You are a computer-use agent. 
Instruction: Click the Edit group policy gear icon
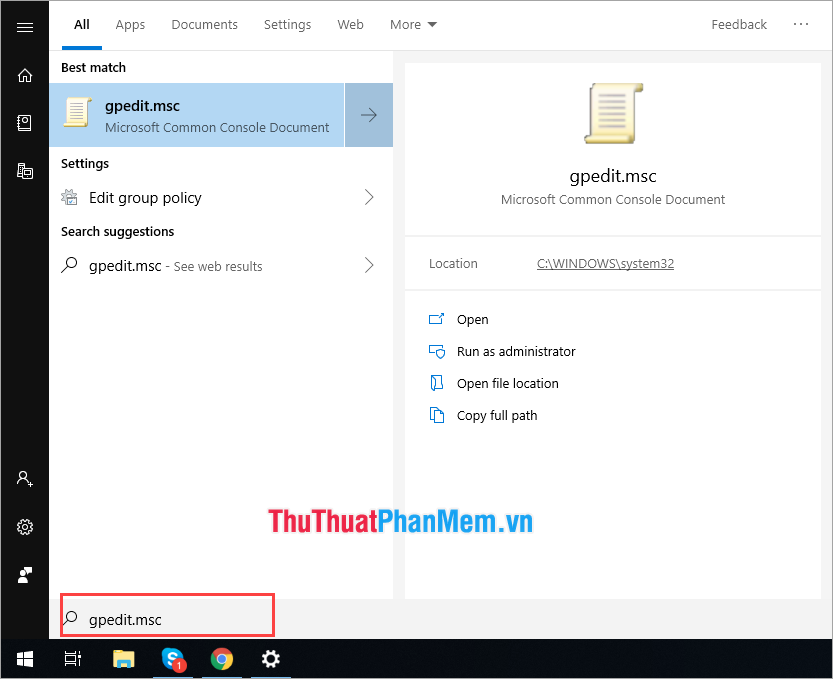[69, 197]
